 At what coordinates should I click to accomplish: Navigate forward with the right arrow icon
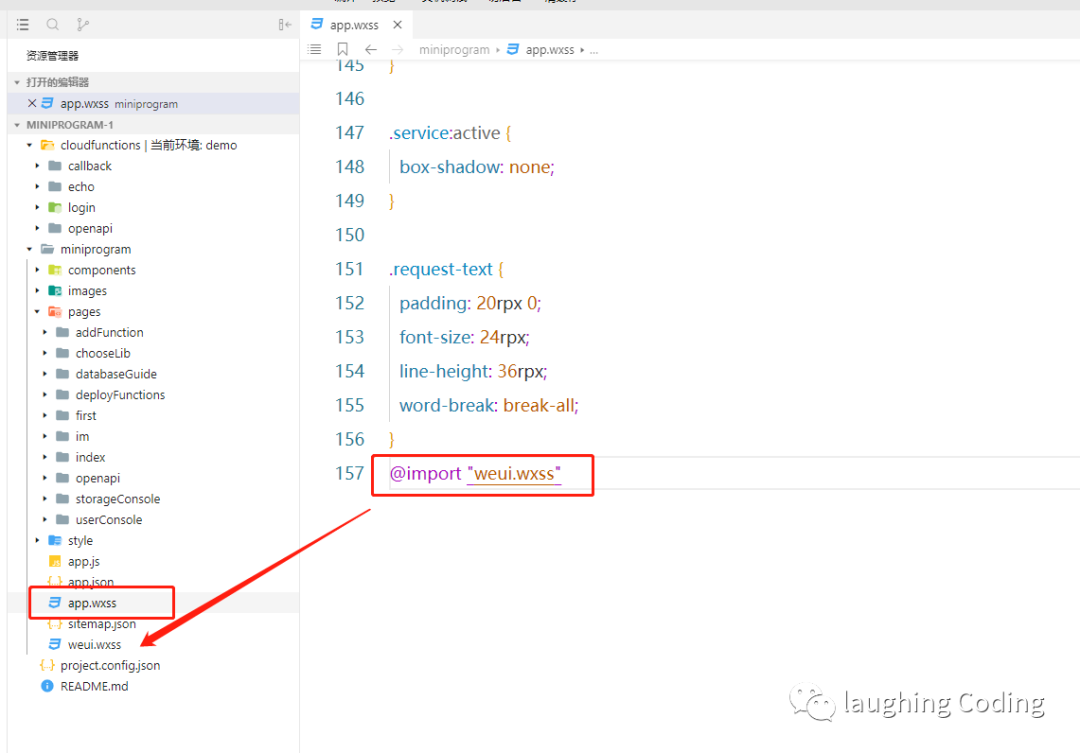tap(397, 50)
